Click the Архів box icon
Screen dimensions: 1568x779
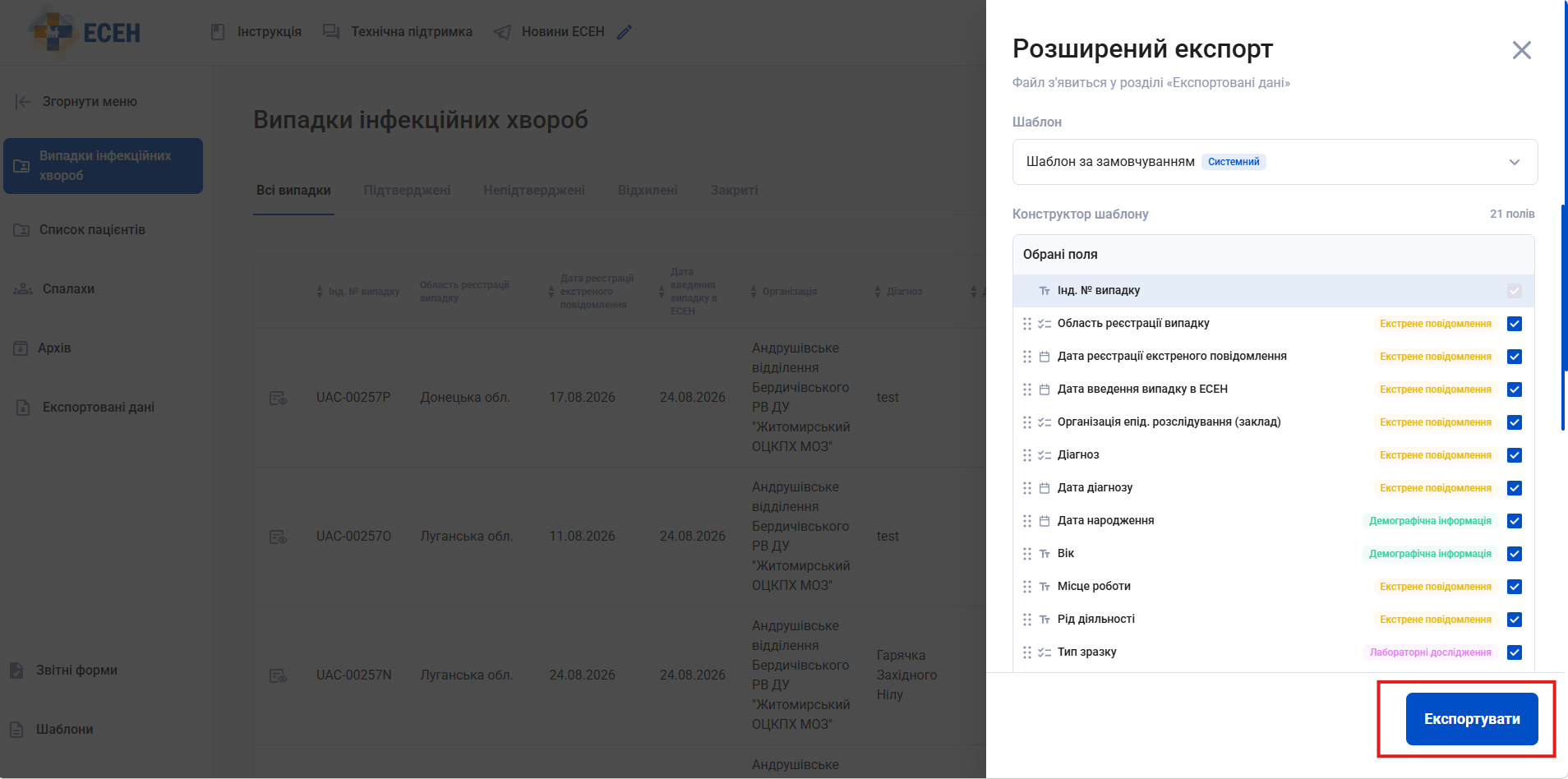point(21,348)
